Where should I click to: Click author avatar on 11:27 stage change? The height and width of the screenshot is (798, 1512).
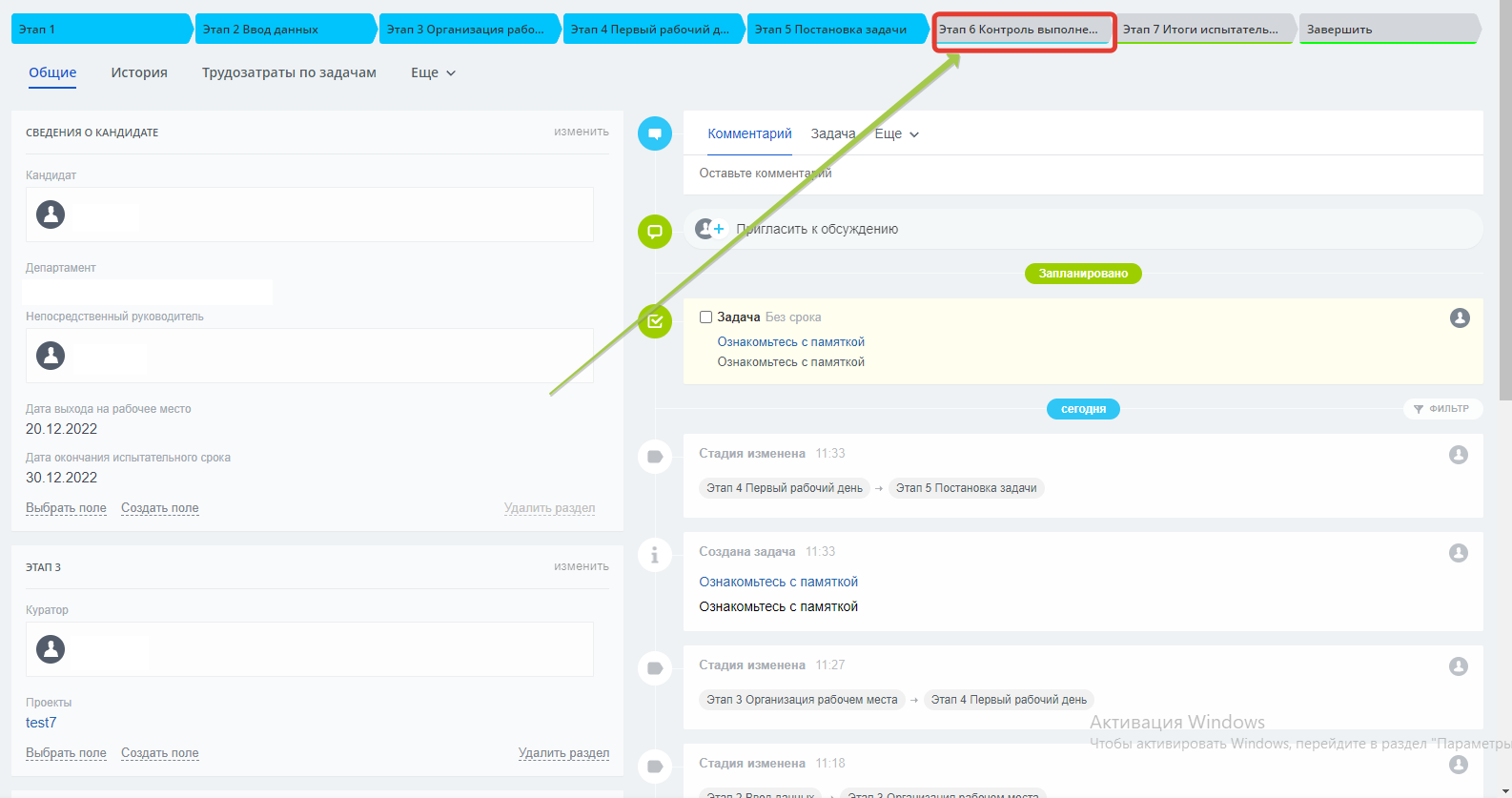(1459, 666)
